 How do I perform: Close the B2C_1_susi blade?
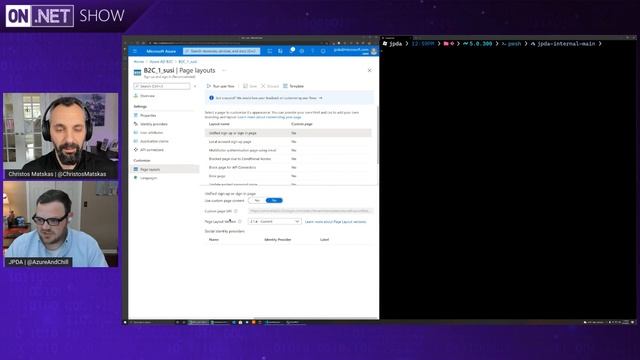click(370, 70)
